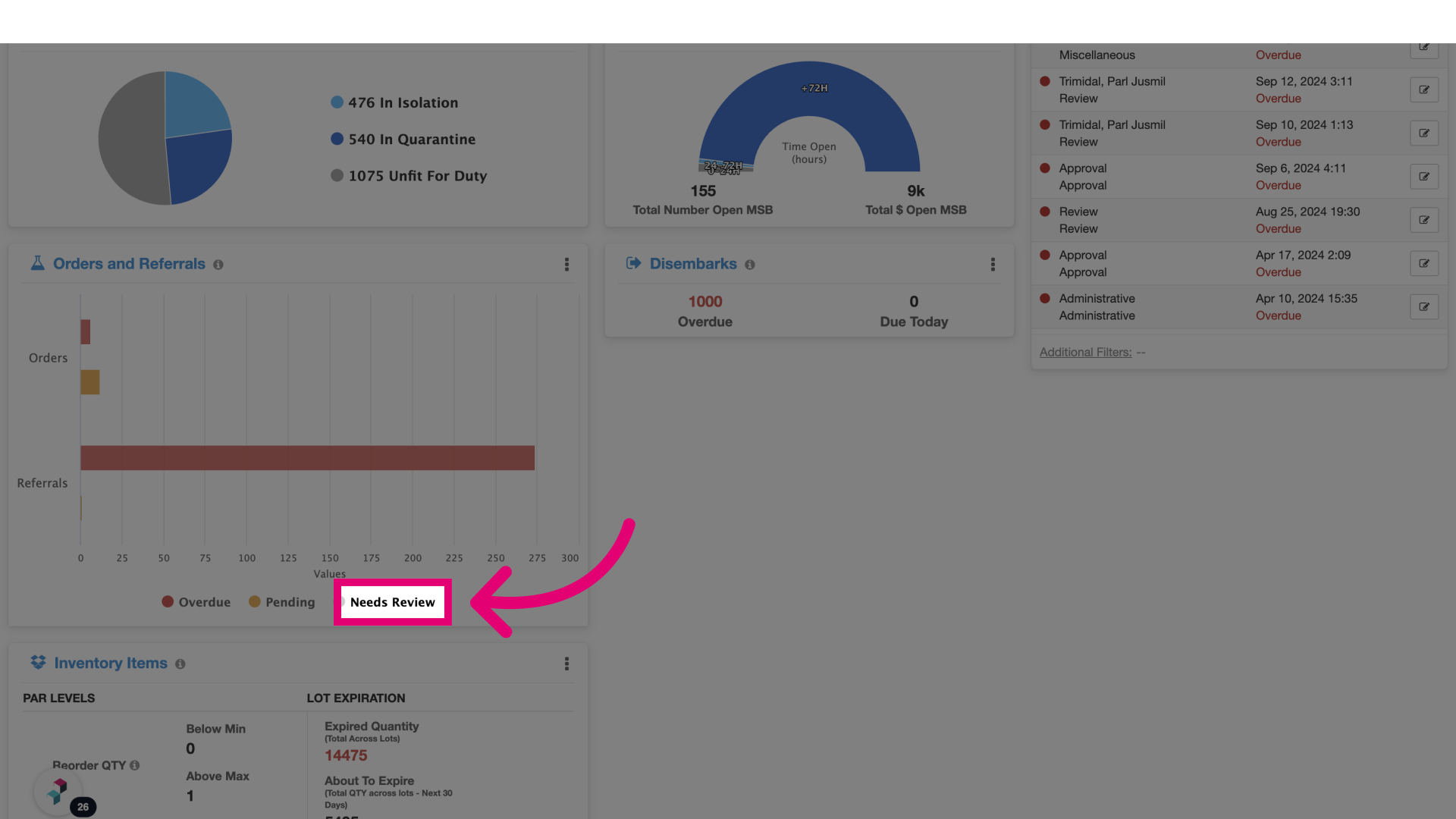
Task: Edit the Sep 12, 2024 3:11 task
Action: (1424, 89)
